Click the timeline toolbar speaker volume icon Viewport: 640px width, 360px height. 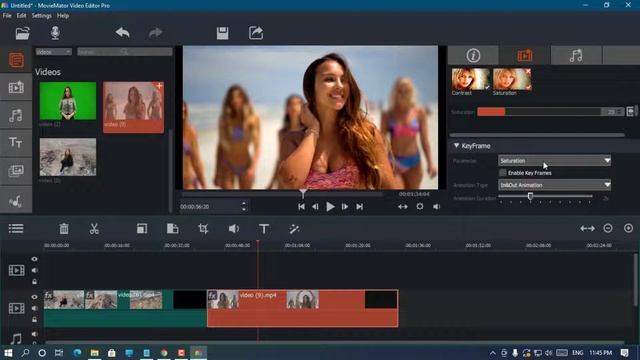coord(233,229)
